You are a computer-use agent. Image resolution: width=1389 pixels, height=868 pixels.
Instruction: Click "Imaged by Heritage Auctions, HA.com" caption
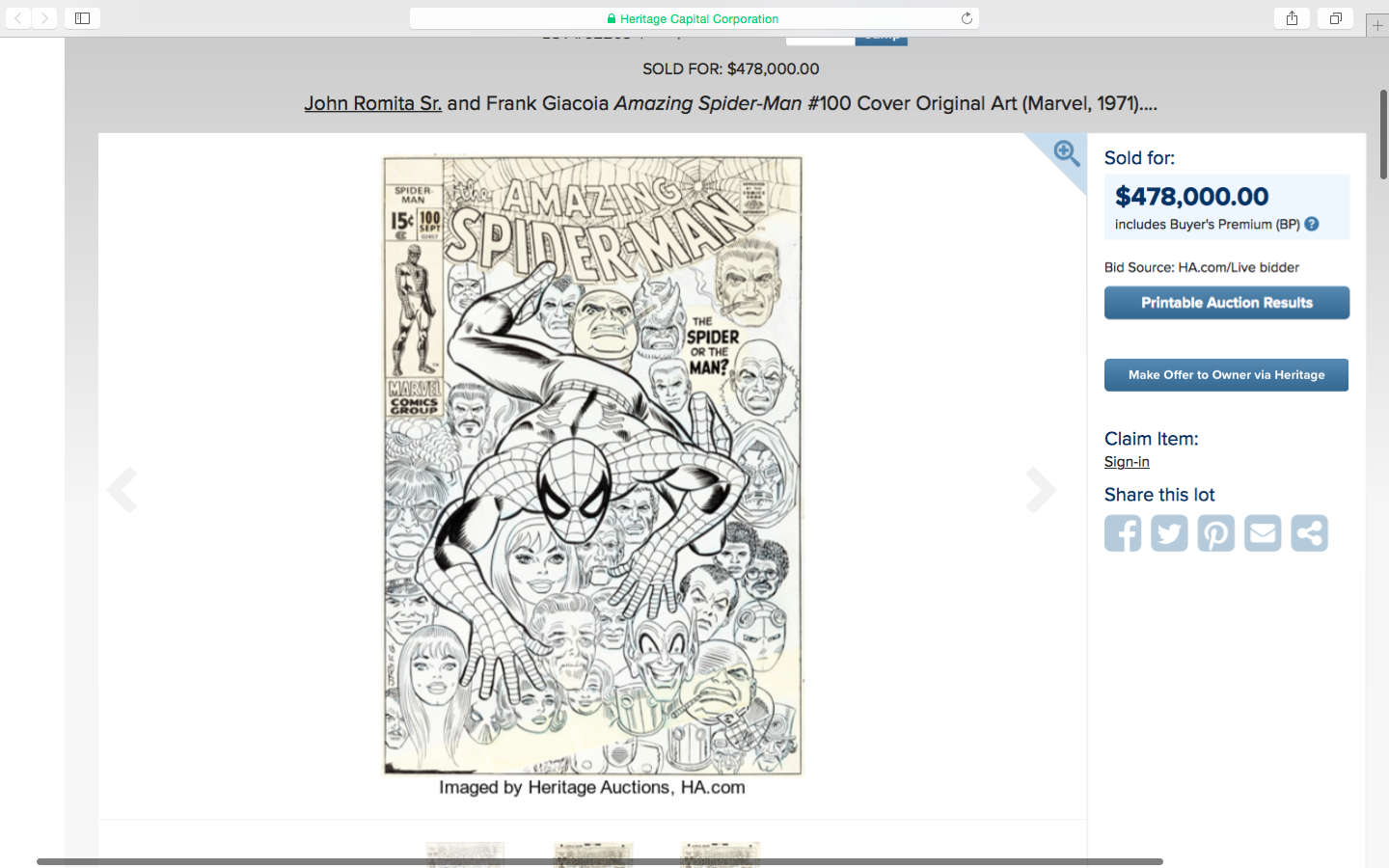click(x=592, y=787)
